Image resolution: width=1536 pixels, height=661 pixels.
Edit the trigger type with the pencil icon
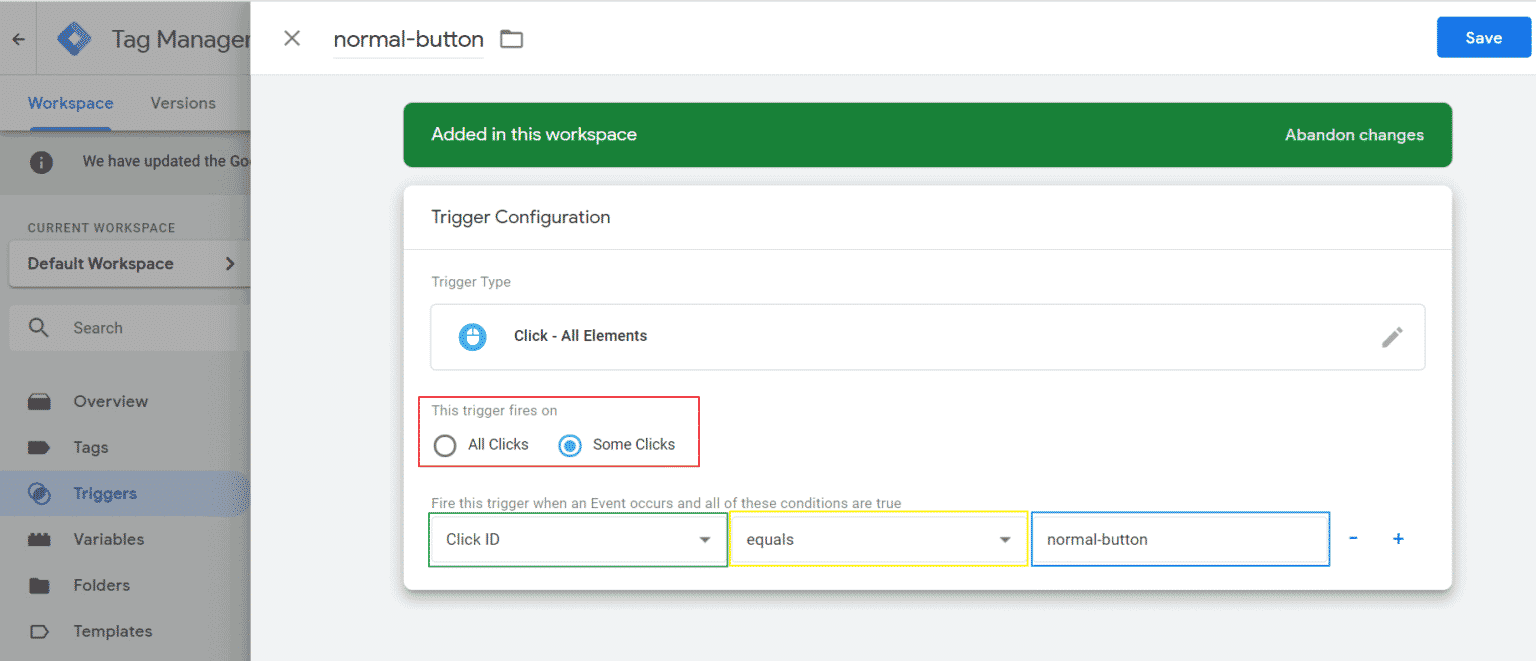point(1392,337)
